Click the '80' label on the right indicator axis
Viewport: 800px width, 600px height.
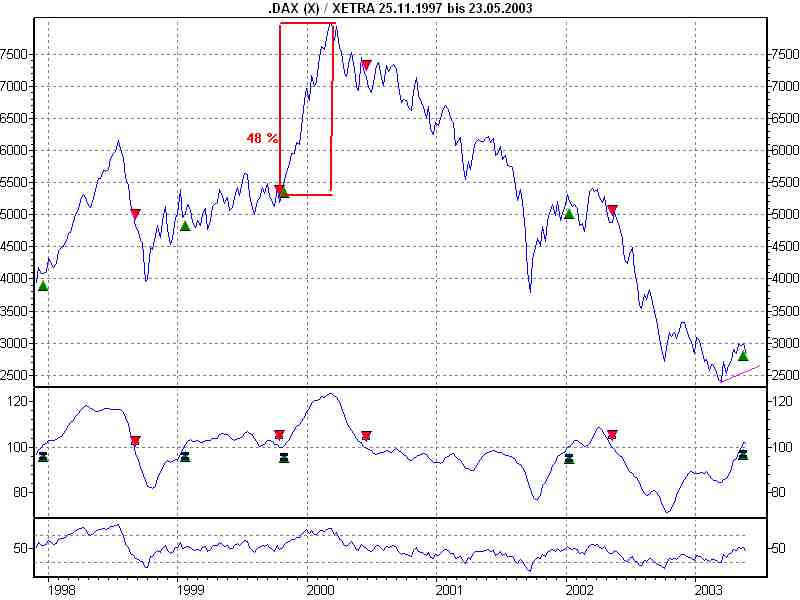[x=778, y=493]
